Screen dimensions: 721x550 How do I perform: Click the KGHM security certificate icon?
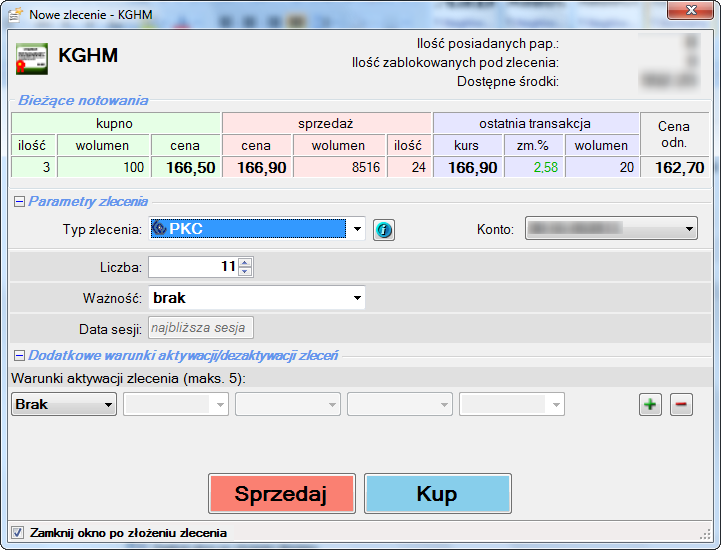32,59
